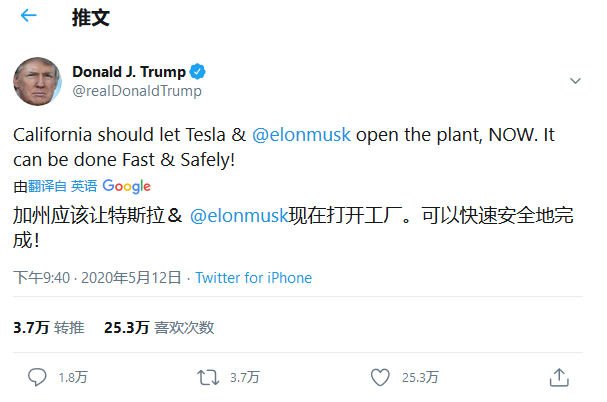Screen dimensions: 607x402
Task: Open the Twitter for iPhone source link
Action: tap(253, 278)
